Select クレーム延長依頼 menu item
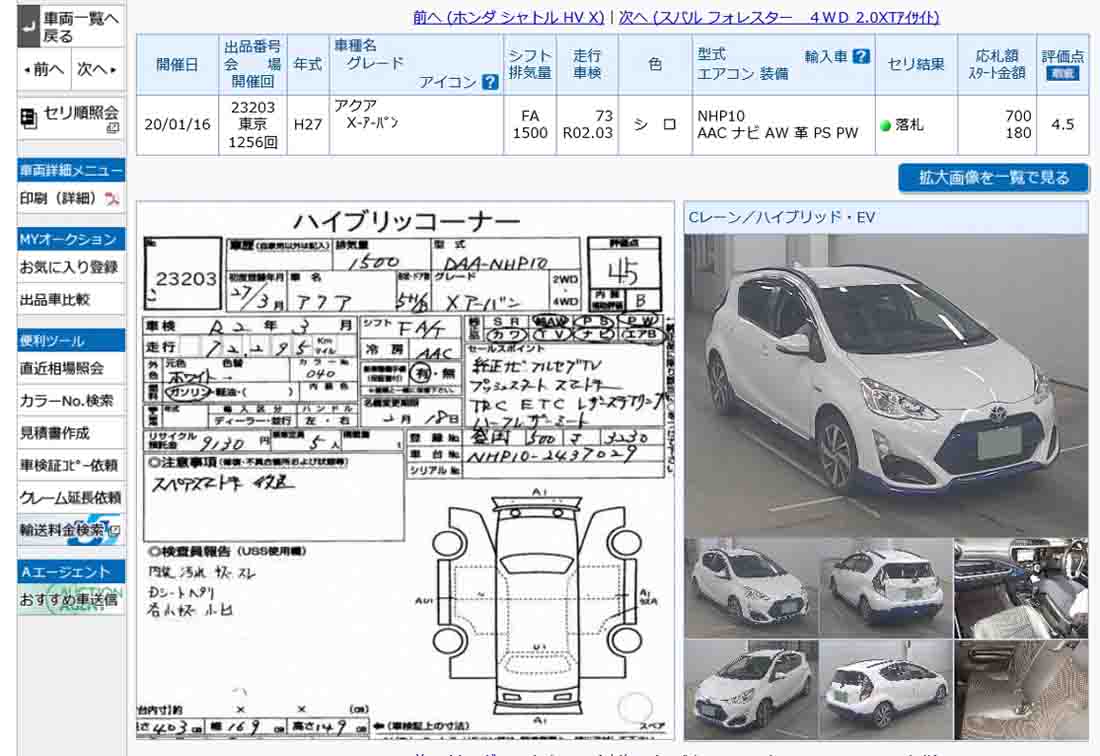 (x=71, y=497)
